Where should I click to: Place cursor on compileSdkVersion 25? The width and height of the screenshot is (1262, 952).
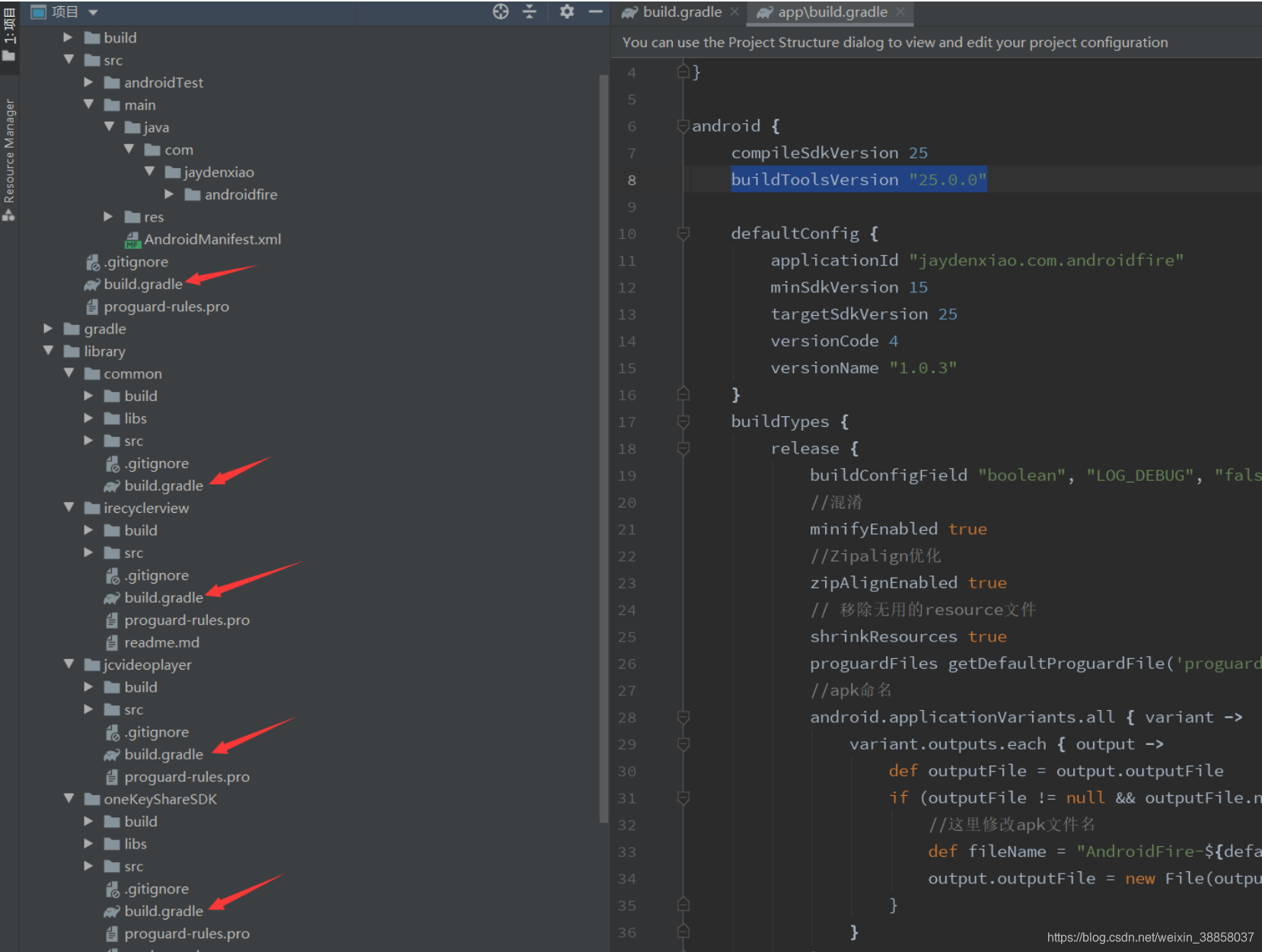pyautogui.click(x=830, y=153)
